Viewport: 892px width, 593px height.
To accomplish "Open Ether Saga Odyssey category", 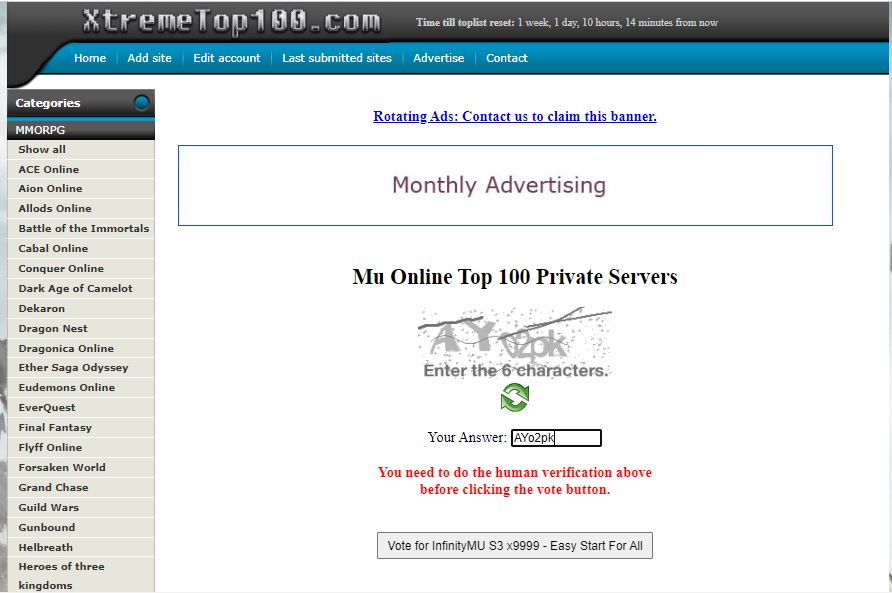I will tap(81, 368).
